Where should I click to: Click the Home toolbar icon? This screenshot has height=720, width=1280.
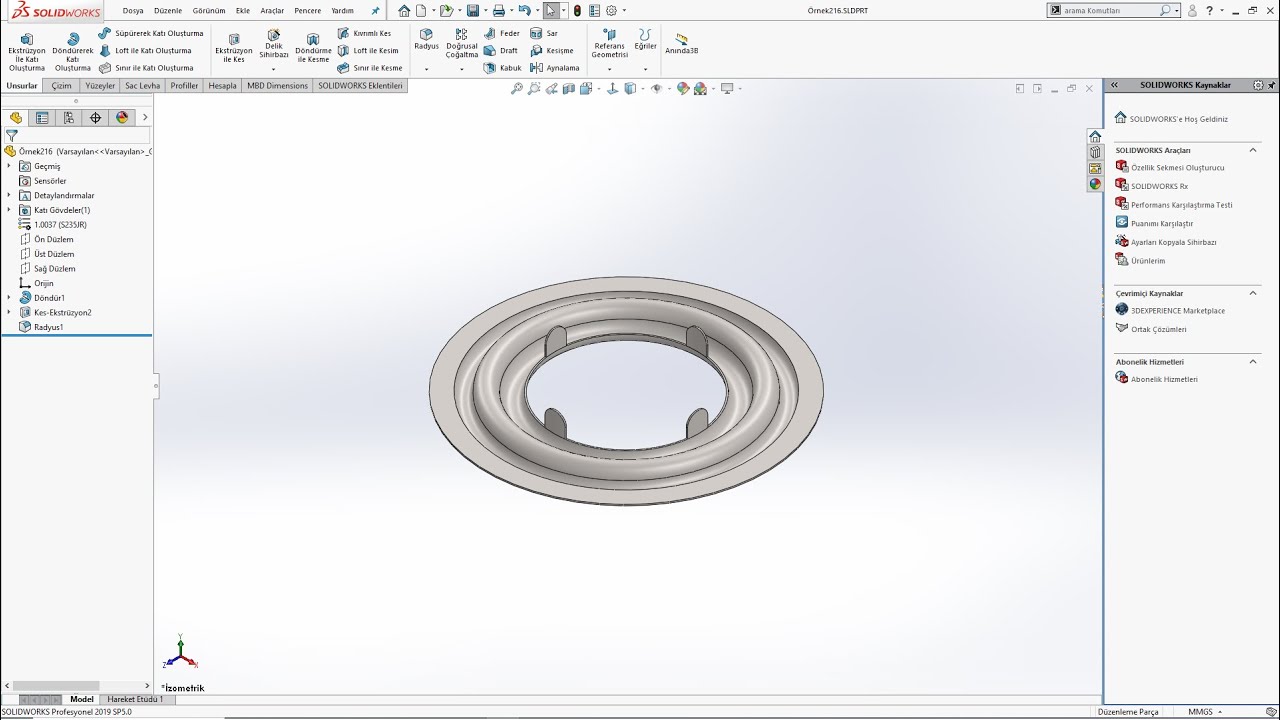[404, 11]
